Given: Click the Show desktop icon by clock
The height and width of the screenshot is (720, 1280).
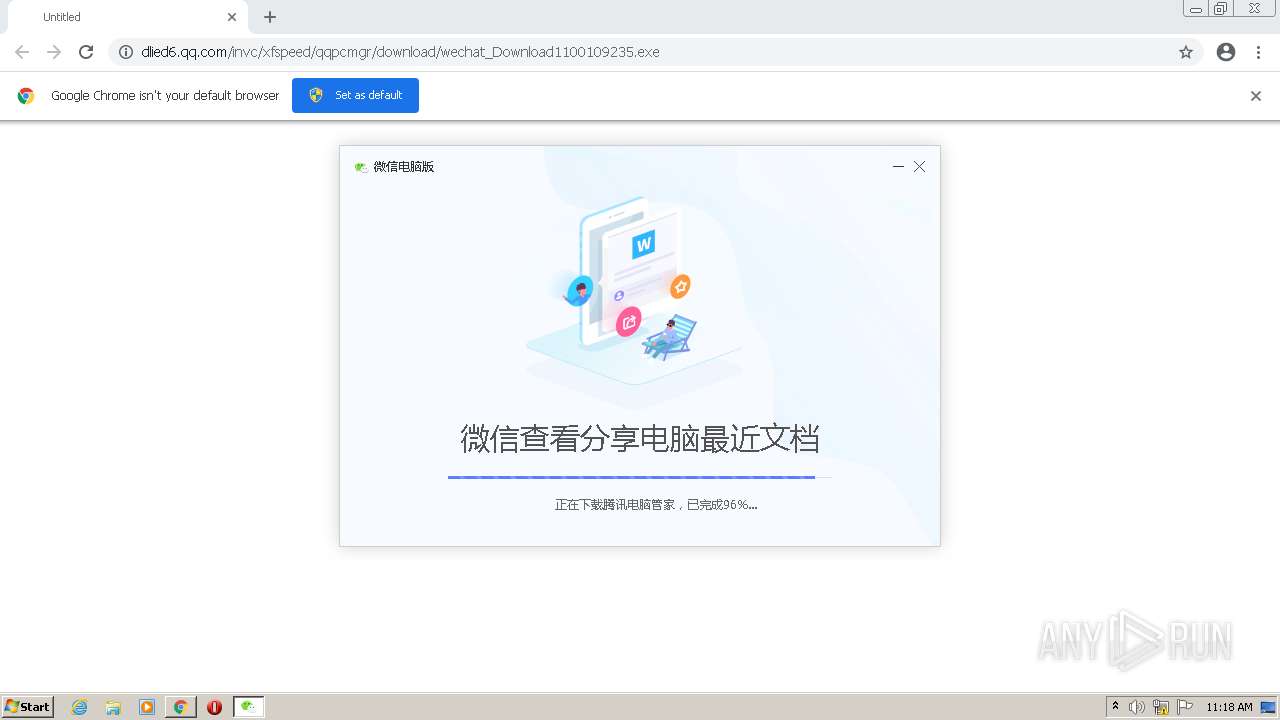Looking at the screenshot, I should pyautogui.click(x=1268, y=707).
